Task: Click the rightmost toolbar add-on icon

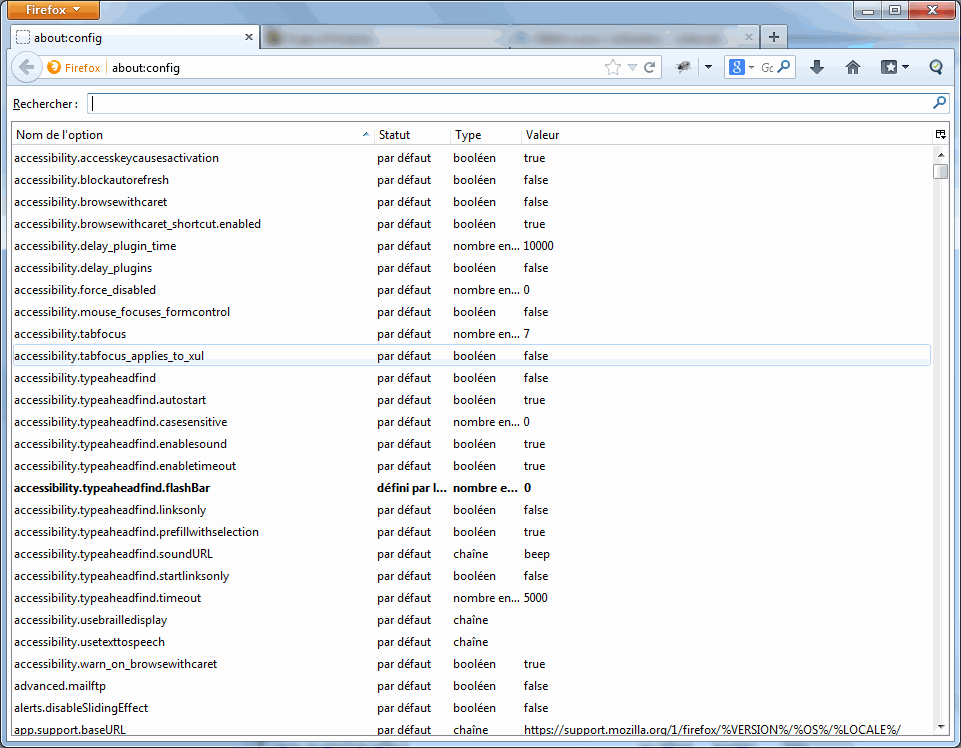Action: [935, 67]
